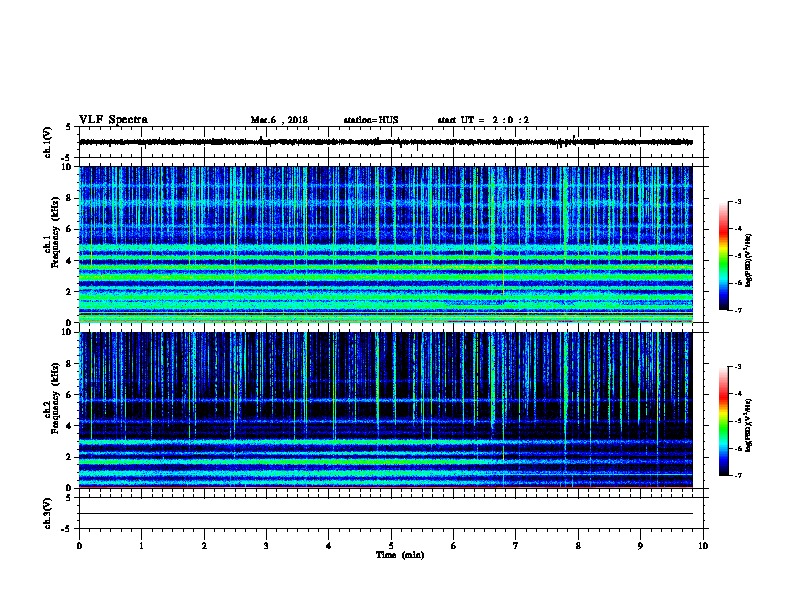This screenshot has width=792, height=612.
Task: Click the "Time (min)" axis title
Action: pyautogui.click(x=400, y=555)
